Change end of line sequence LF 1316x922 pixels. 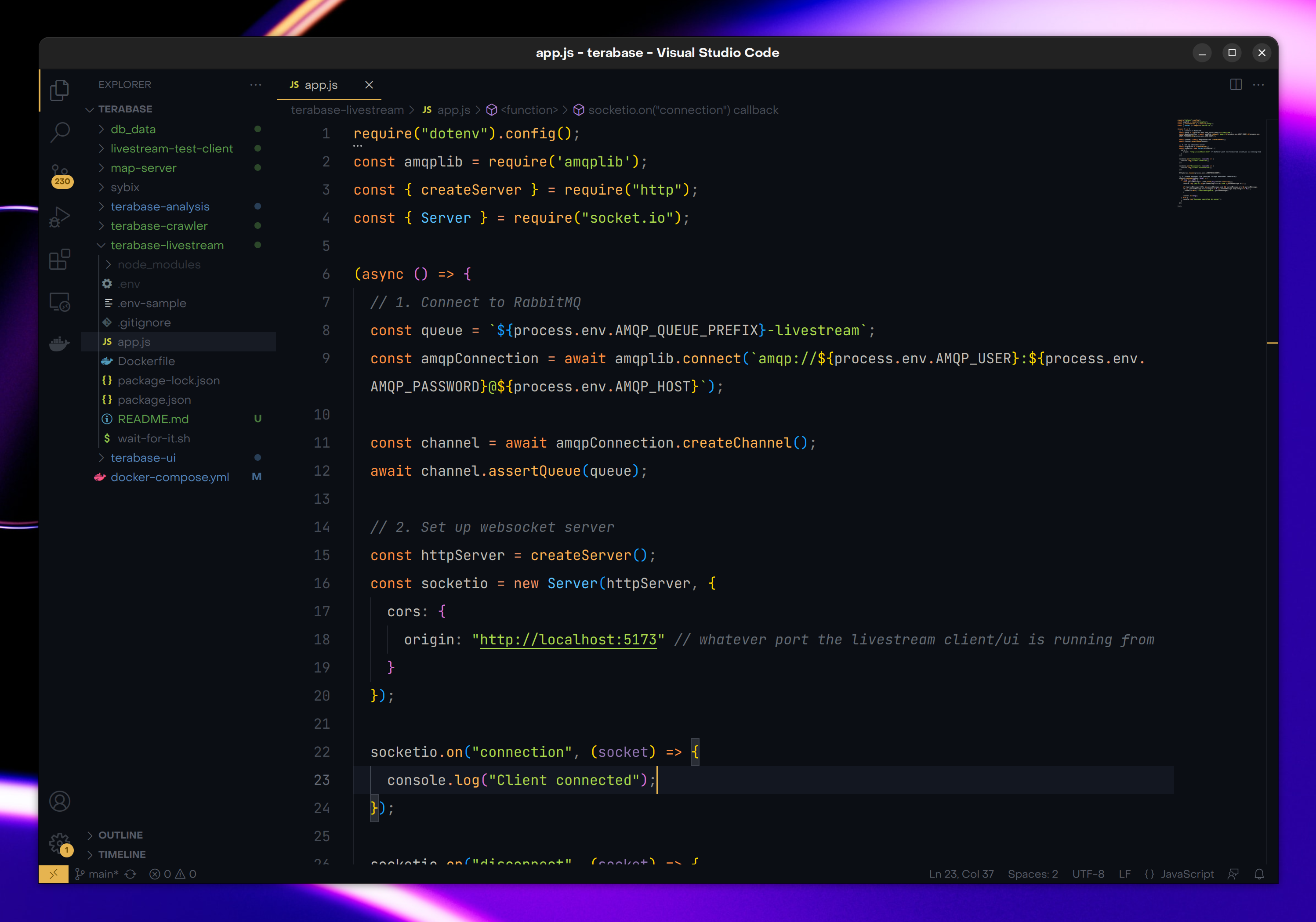[x=1124, y=874]
